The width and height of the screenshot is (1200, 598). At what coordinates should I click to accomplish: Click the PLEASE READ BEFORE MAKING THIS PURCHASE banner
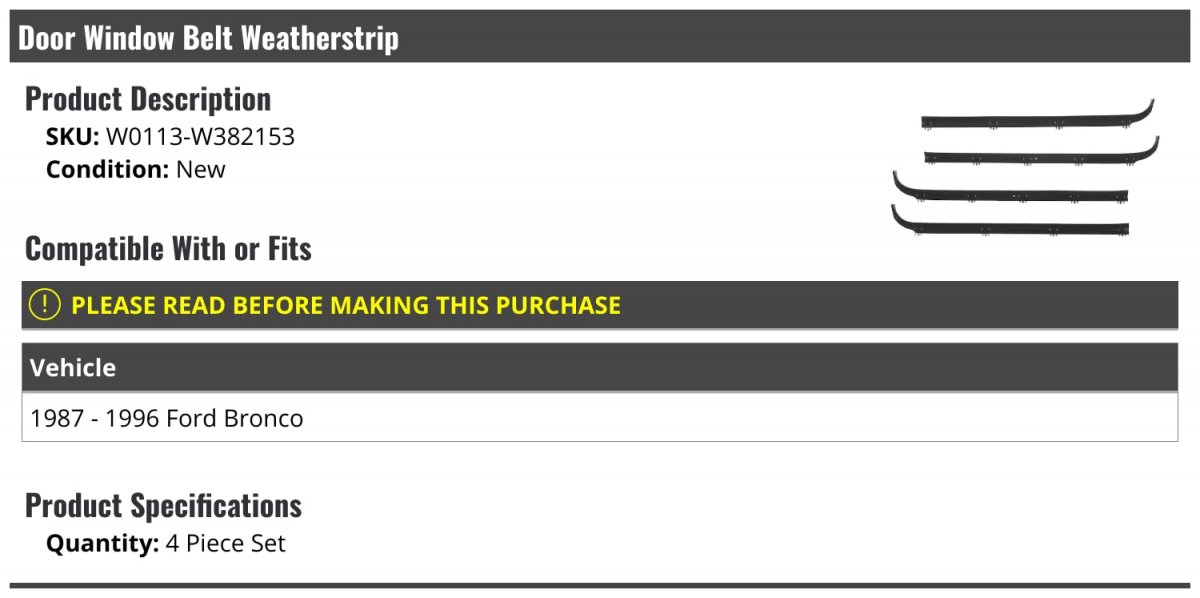(x=600, y=305)
